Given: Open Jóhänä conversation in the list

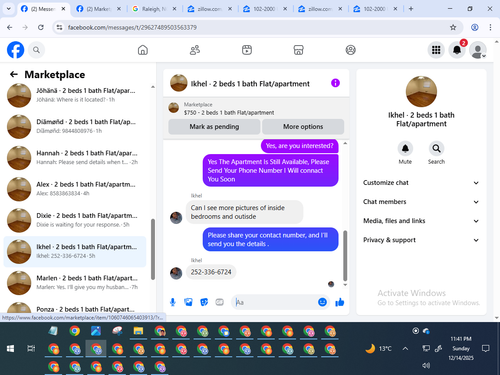Looking at the screenshot, I should (x=75, y=95).
